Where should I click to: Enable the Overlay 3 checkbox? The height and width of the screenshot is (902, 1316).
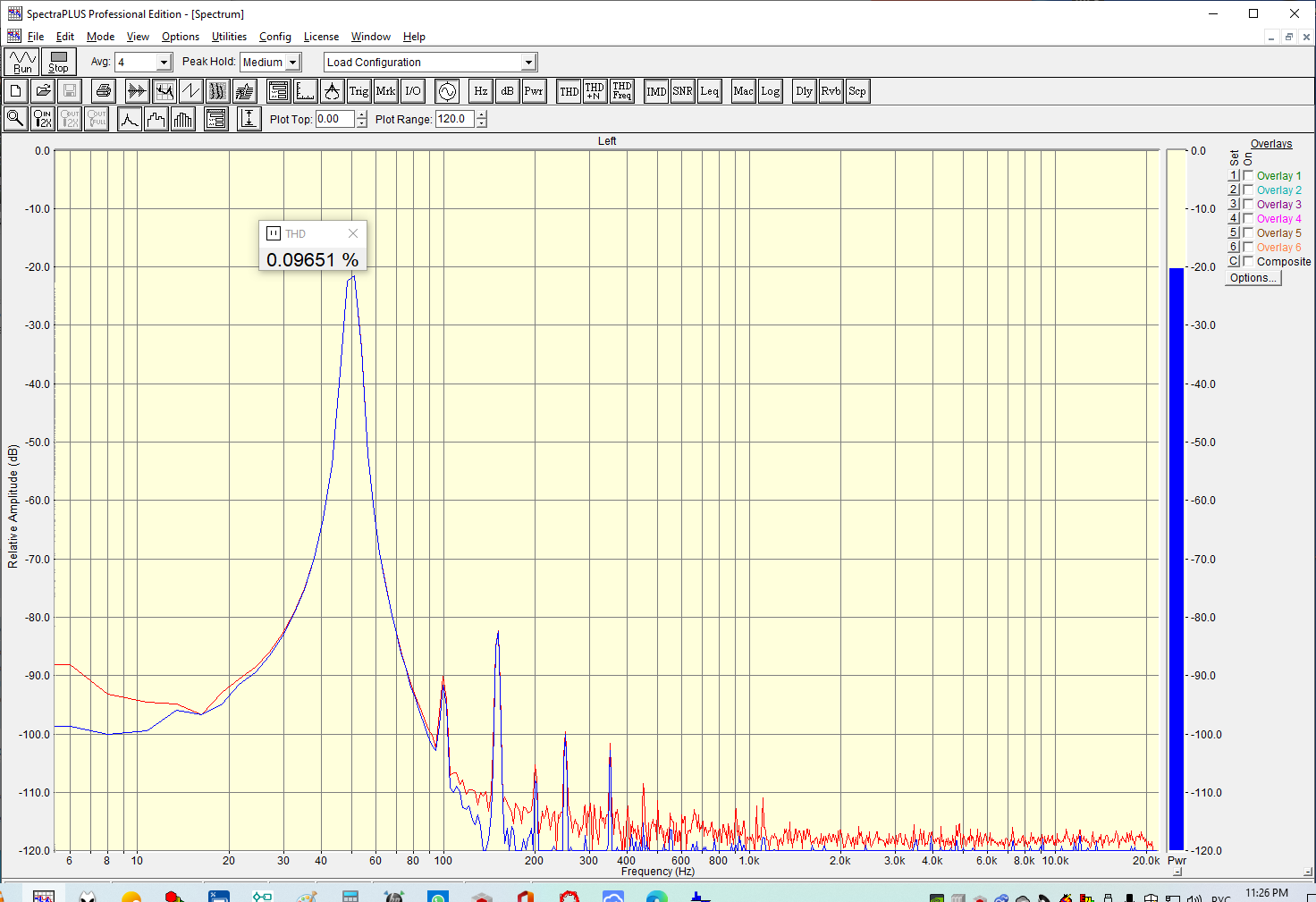pyautogui.click(x=1248, y=204)
